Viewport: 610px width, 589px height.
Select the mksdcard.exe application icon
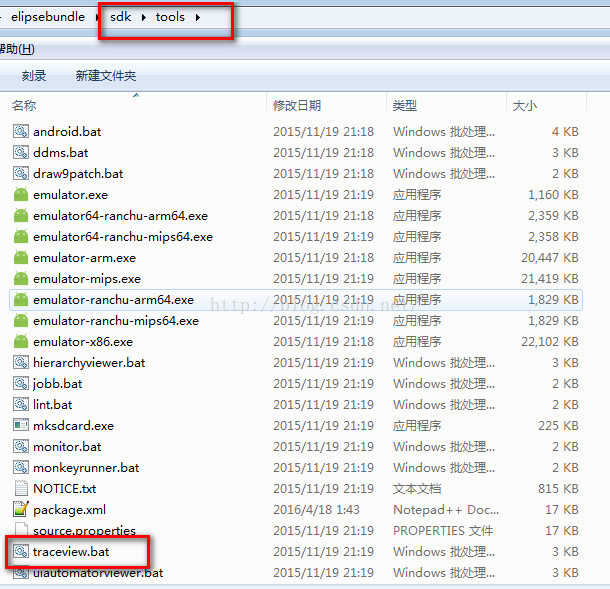point(21,425)
